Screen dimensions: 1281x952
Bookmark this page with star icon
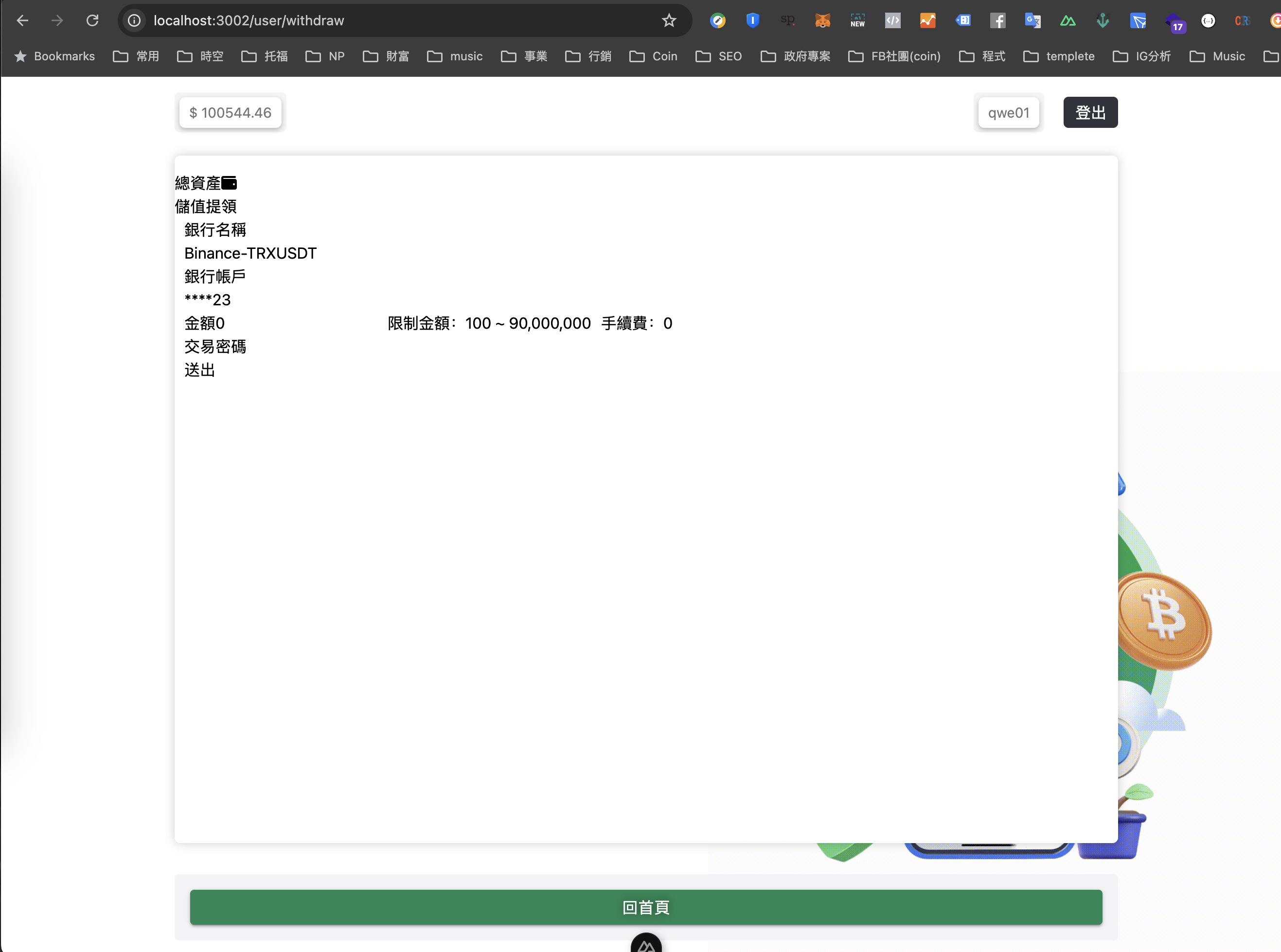[x=668, y=21]
